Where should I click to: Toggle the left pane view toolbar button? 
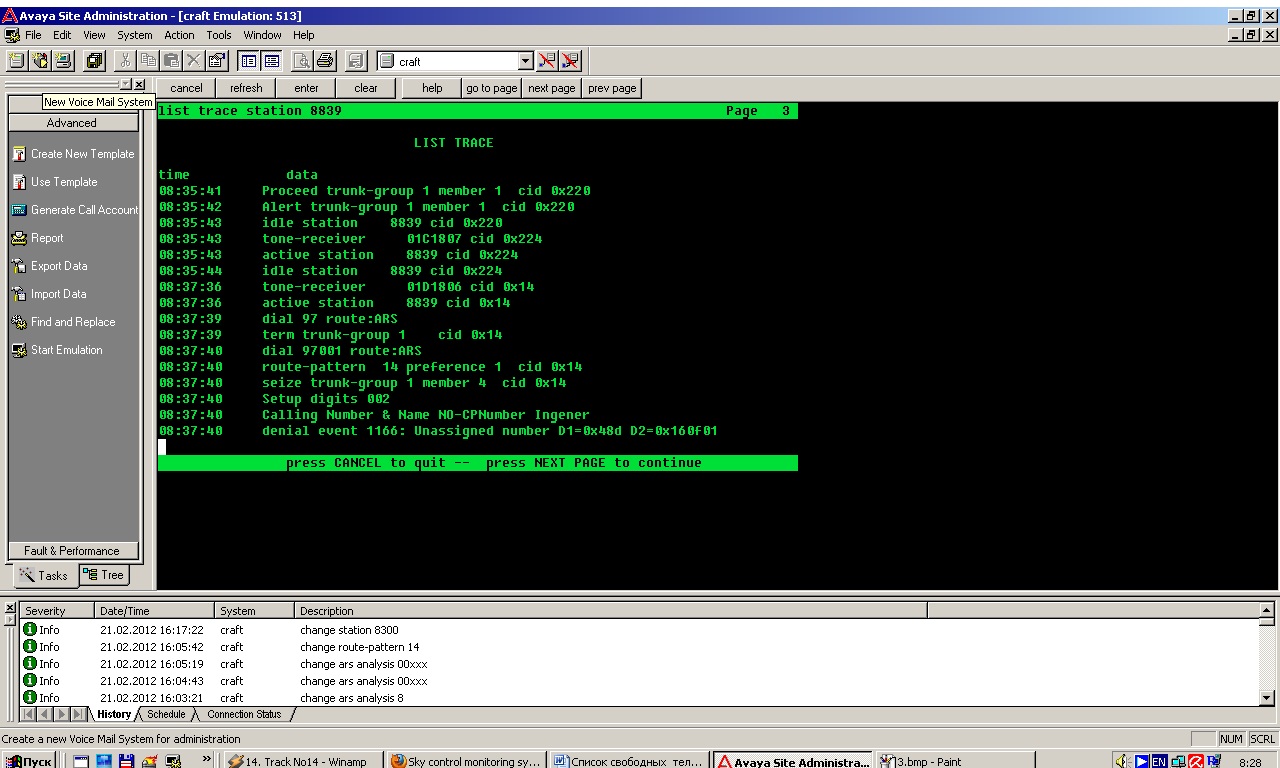click(249, 61)
